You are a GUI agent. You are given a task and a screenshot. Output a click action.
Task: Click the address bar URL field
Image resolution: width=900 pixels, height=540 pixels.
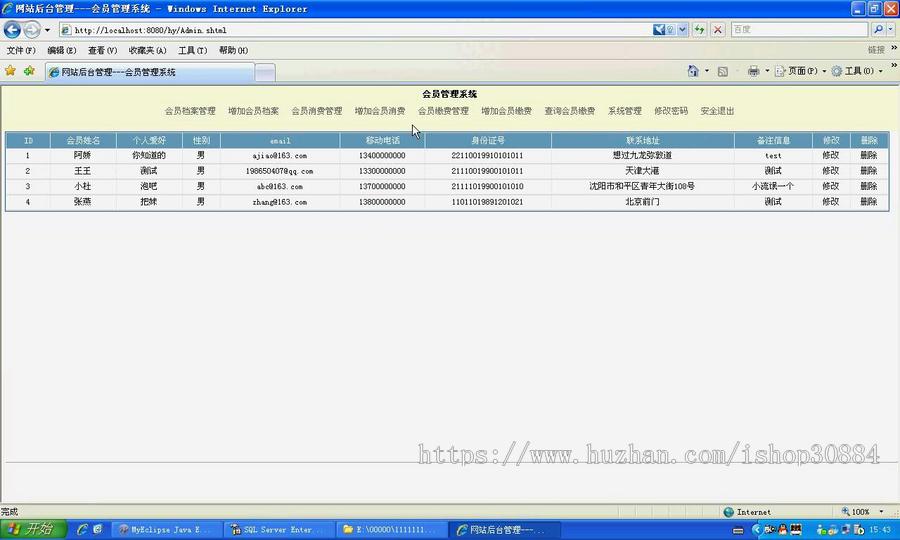(x=355, y=30)
